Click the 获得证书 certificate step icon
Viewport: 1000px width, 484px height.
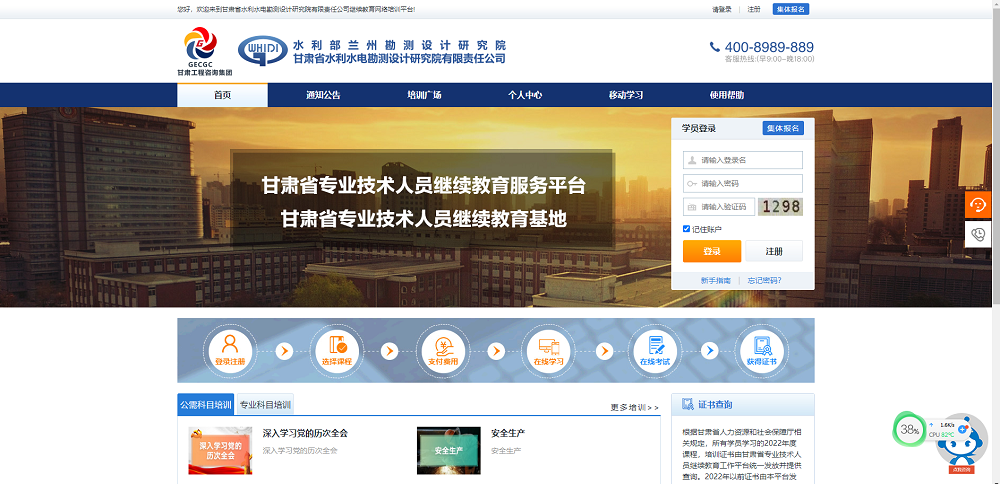tap(761, 349)
